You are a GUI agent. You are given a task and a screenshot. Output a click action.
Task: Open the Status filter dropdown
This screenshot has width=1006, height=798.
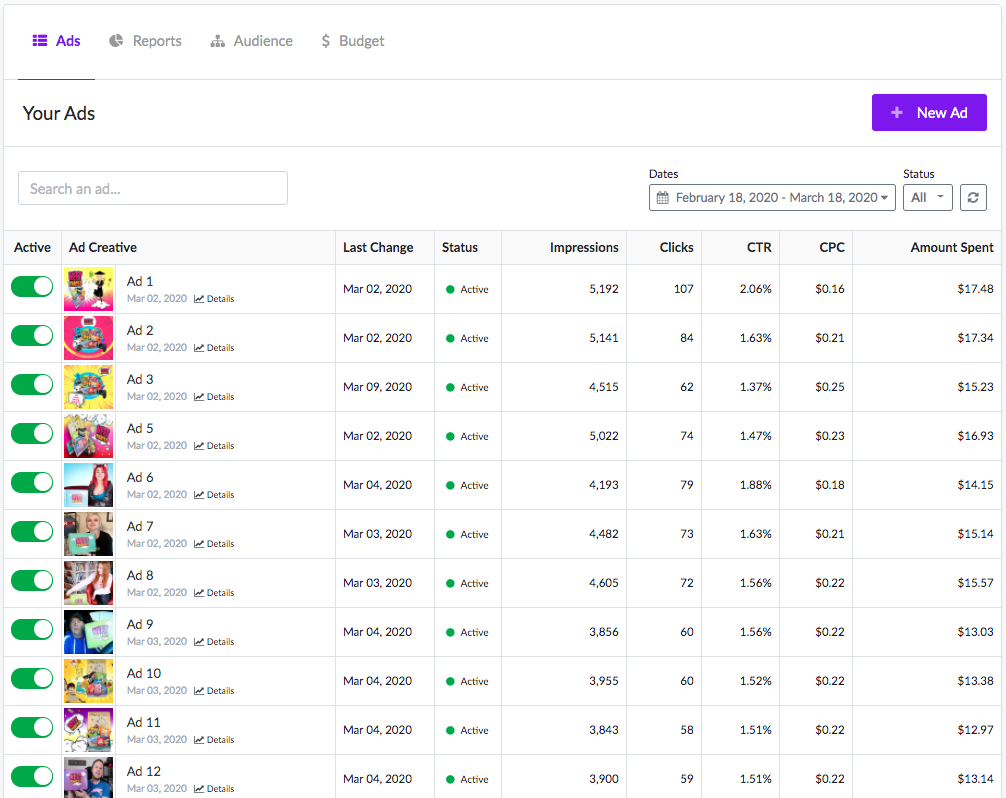point(928,198)
